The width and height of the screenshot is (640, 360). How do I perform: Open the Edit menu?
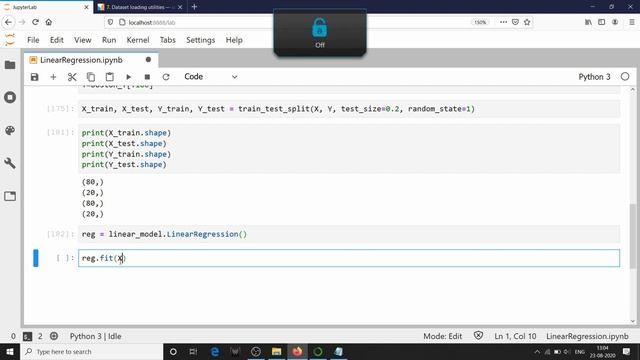57,40
